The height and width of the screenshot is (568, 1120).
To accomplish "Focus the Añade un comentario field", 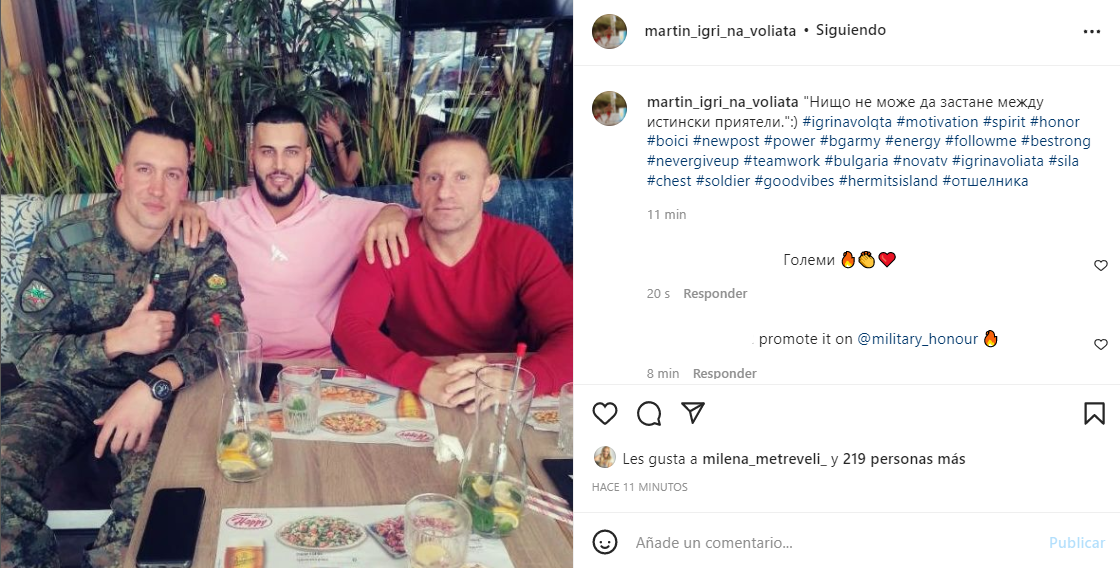I will (836, 542).
